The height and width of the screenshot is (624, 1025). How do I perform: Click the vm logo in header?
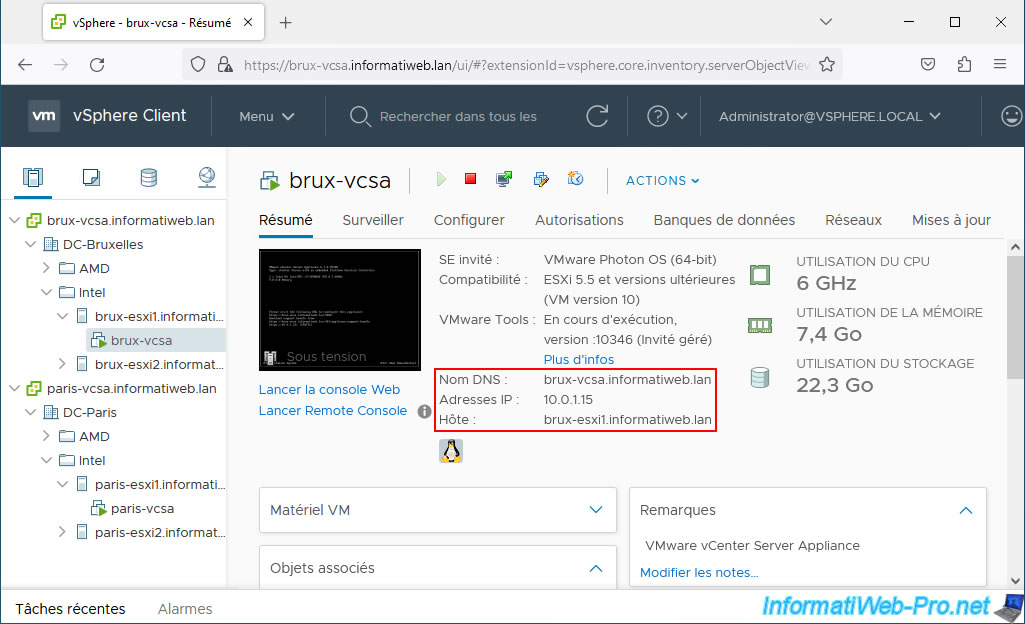(x=44, y=116)
